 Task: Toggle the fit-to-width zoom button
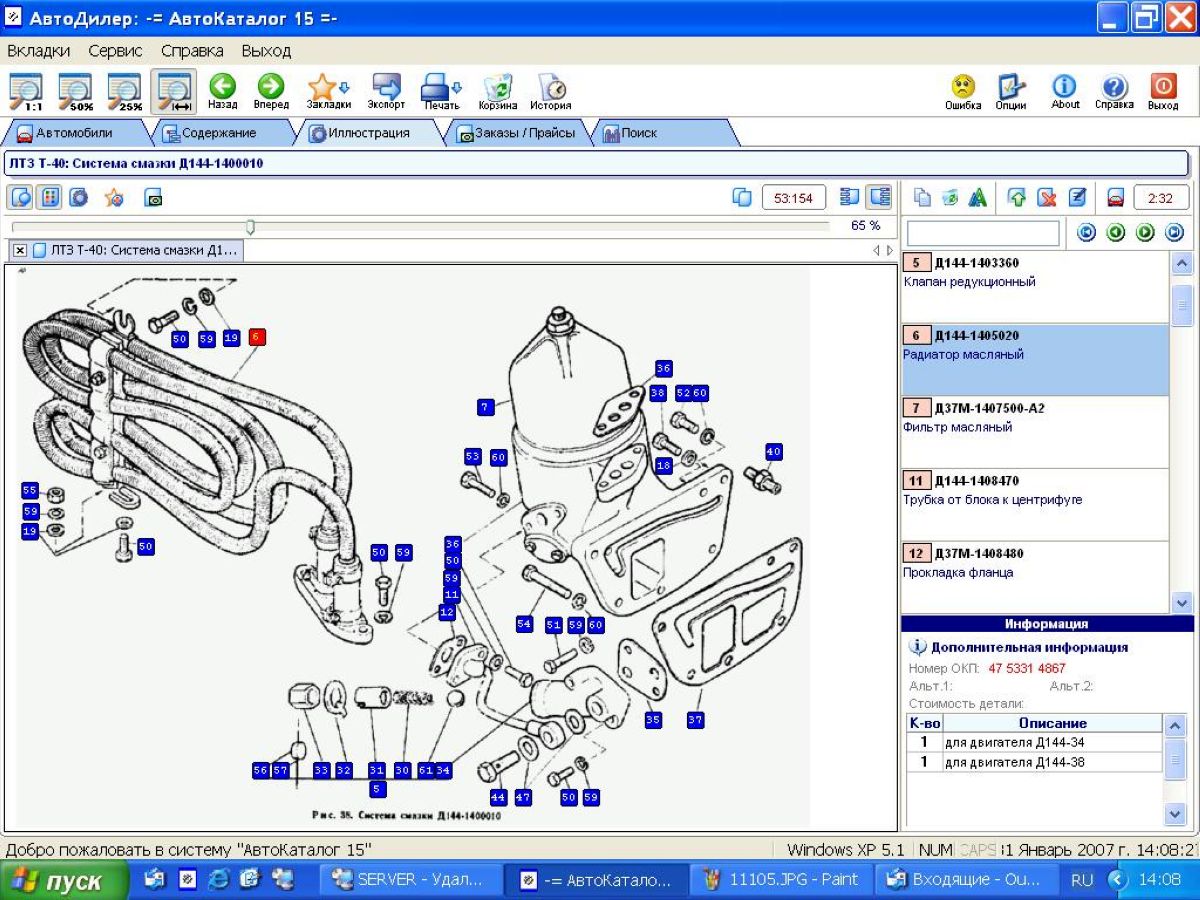click(173, 90)
